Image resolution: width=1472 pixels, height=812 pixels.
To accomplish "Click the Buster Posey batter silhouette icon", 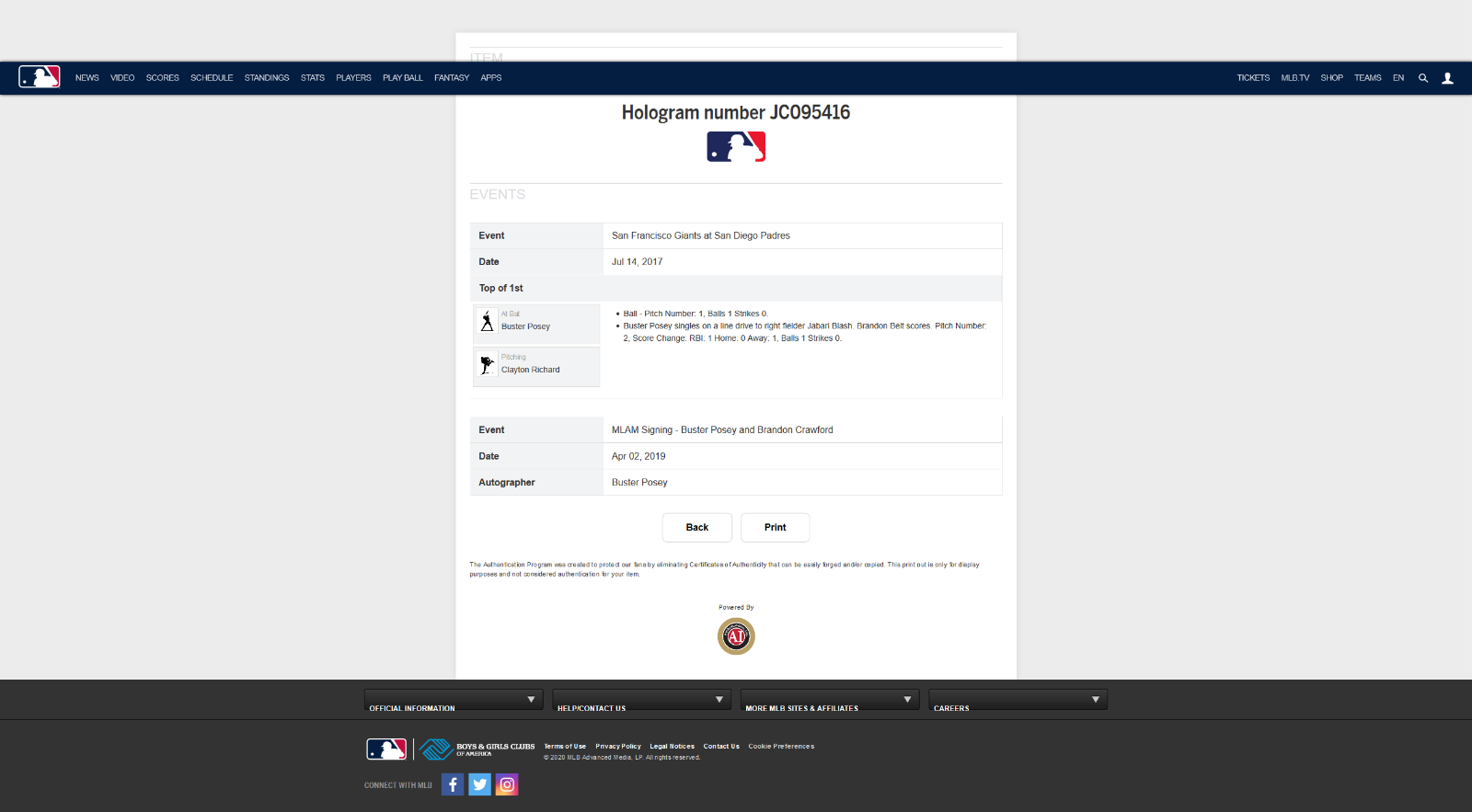I will click(x=487, y=321).
